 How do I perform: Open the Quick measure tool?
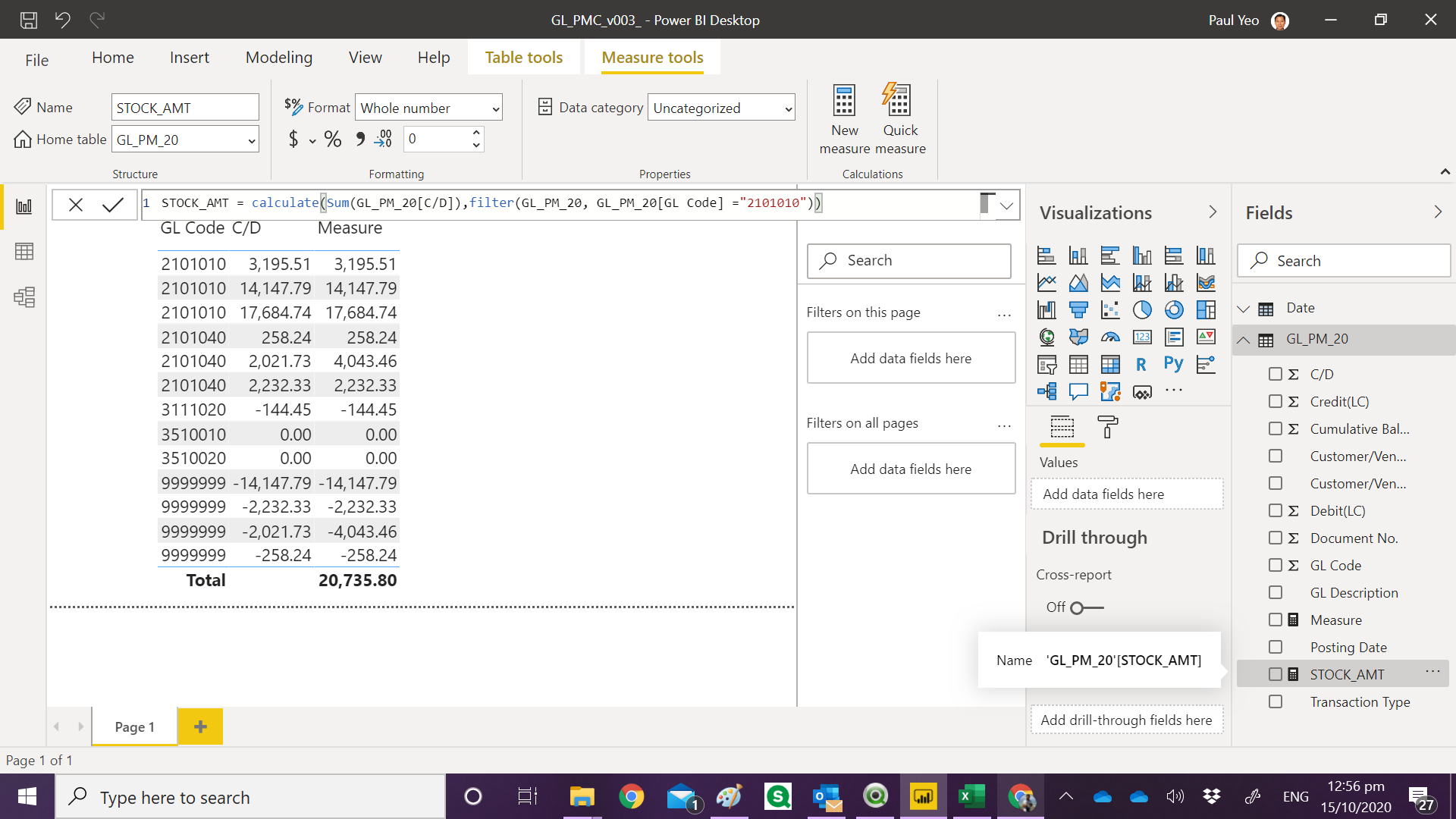900,119
